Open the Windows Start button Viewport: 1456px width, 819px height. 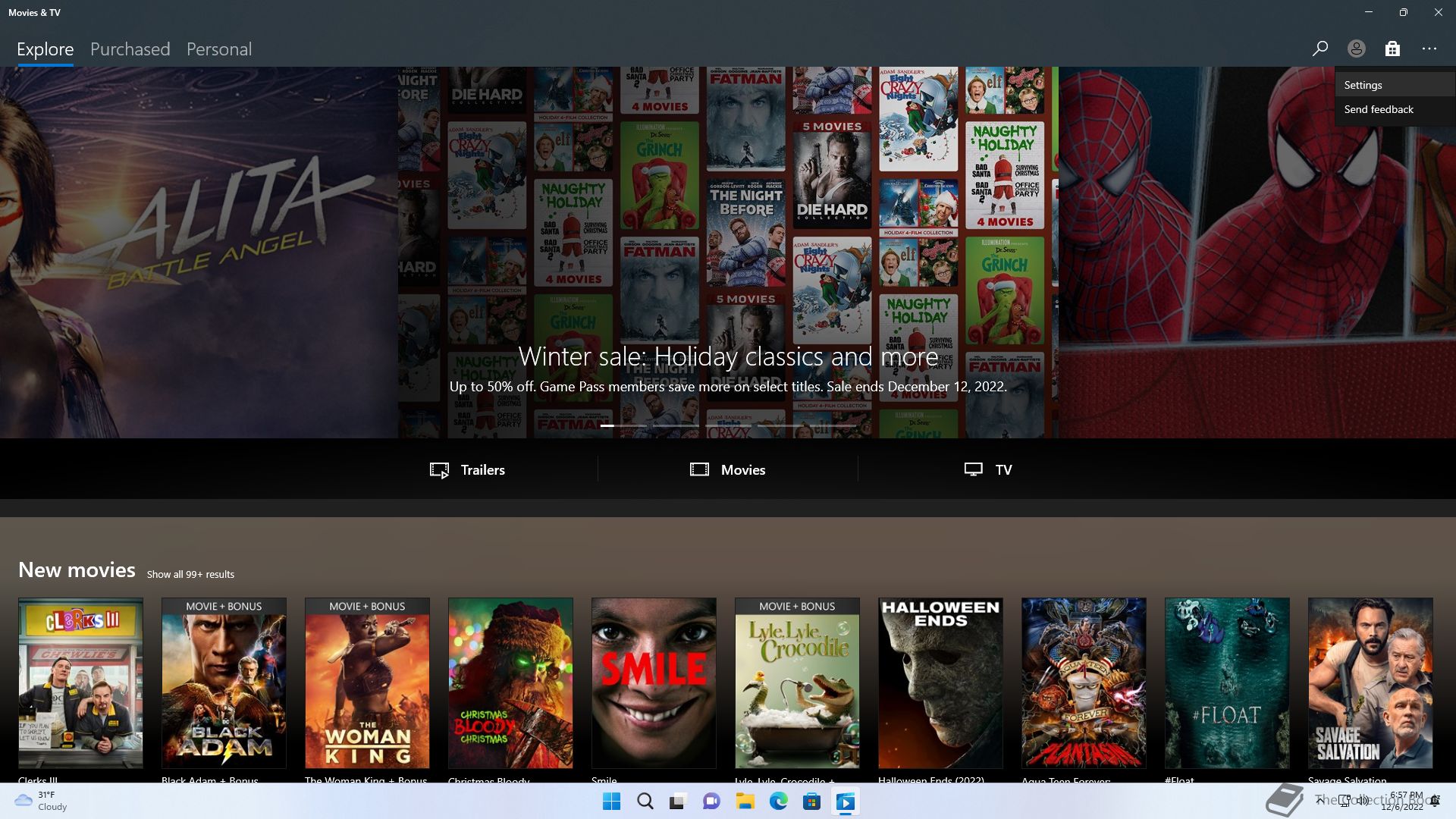click(x=611, y=802)
